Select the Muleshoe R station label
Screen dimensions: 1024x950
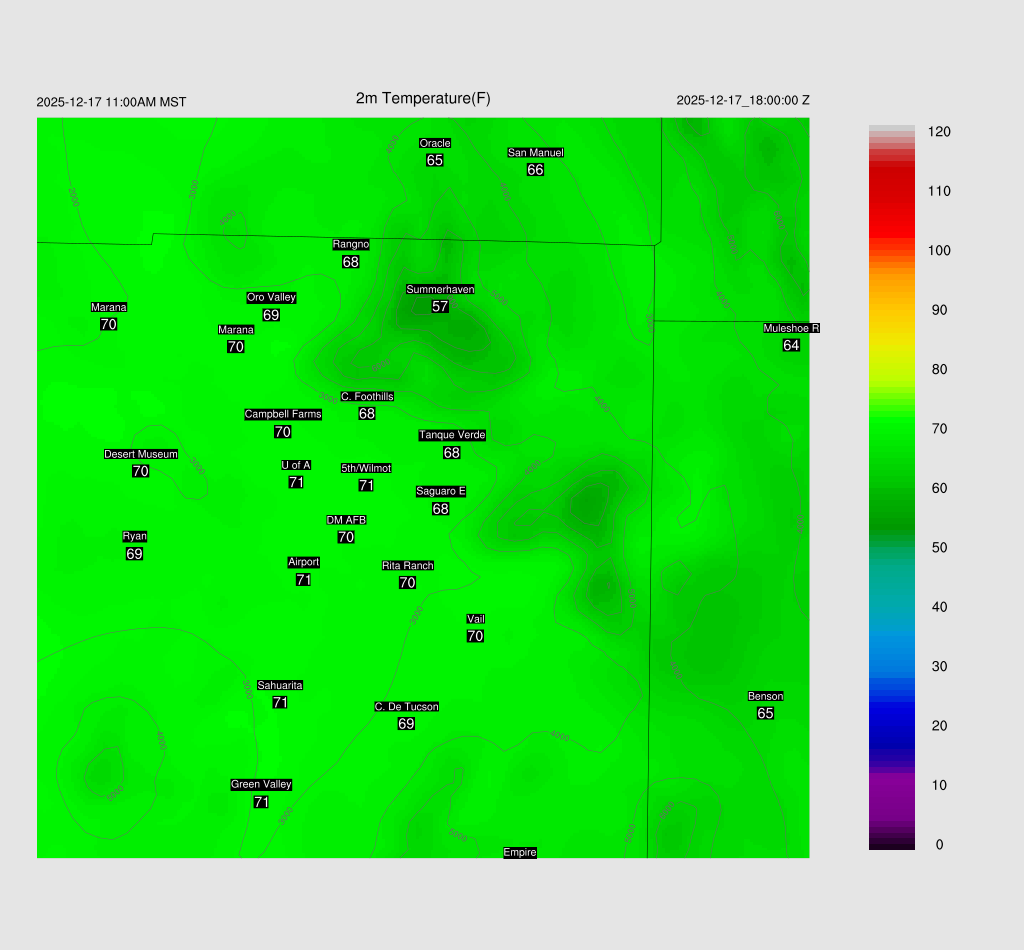coord(791,328)
